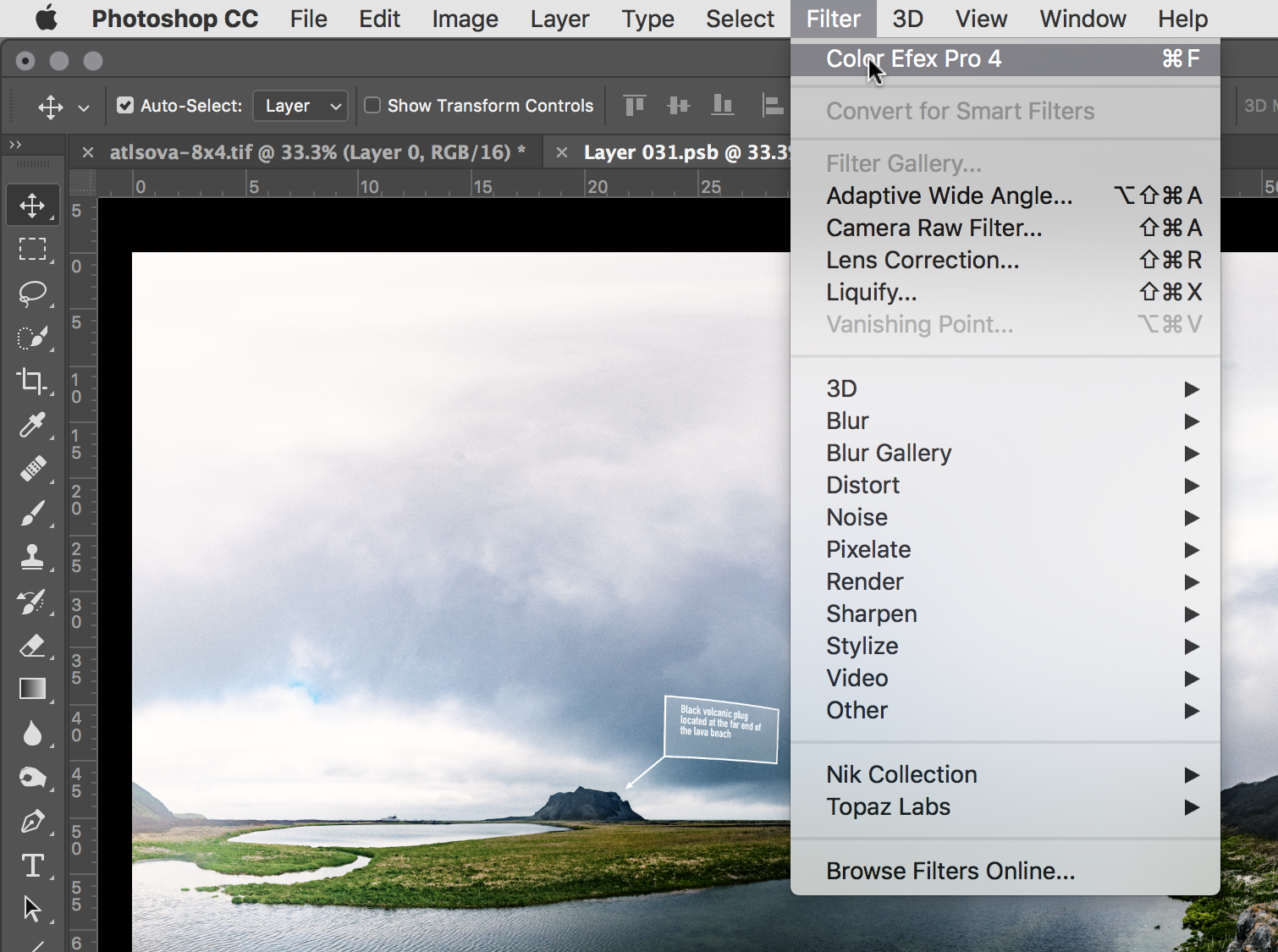Viewport: 1278px width, 952px height.
Task: Select the Move tool in the toolbox
Action: point(32,206)
